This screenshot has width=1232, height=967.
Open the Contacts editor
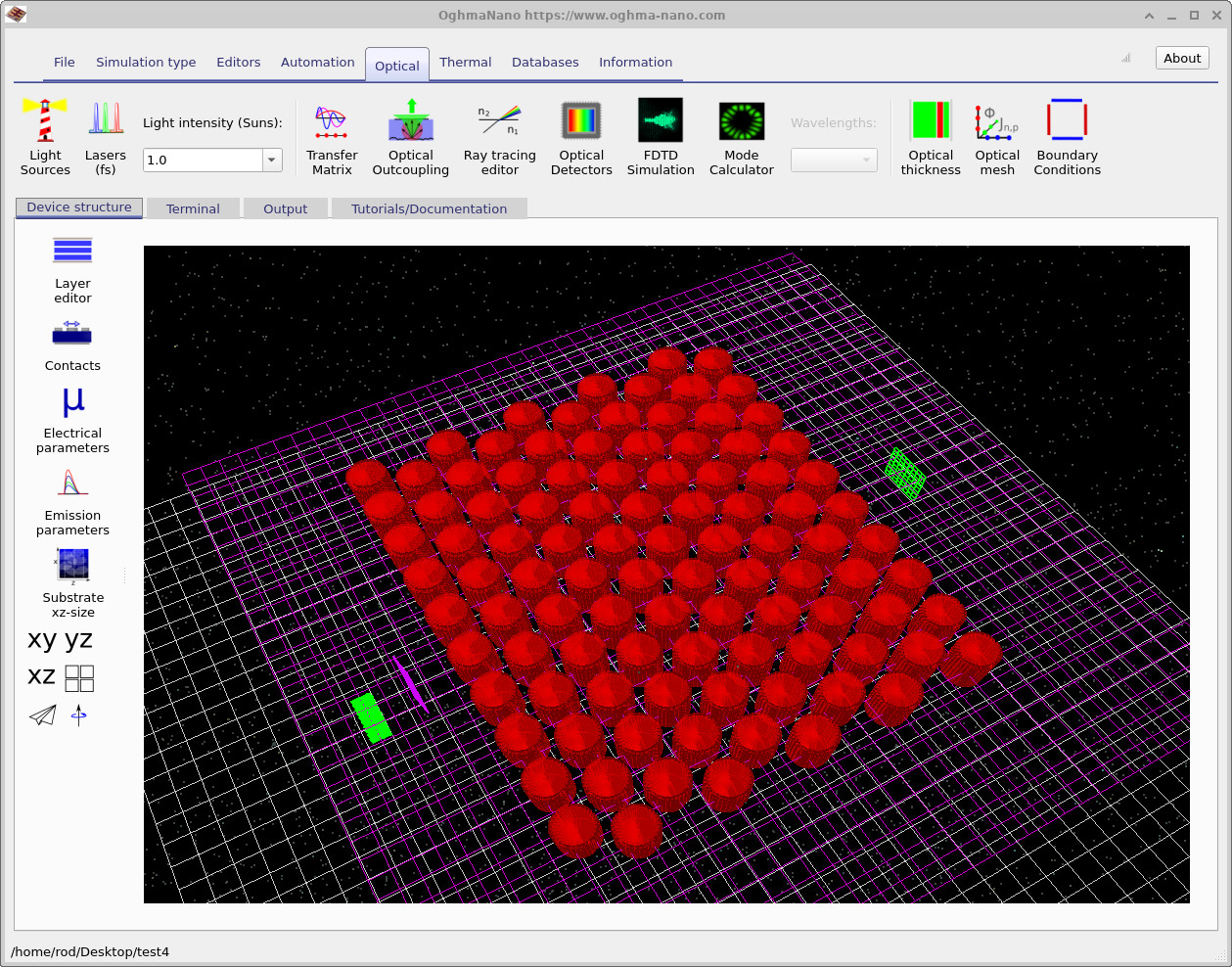(72, 345)
